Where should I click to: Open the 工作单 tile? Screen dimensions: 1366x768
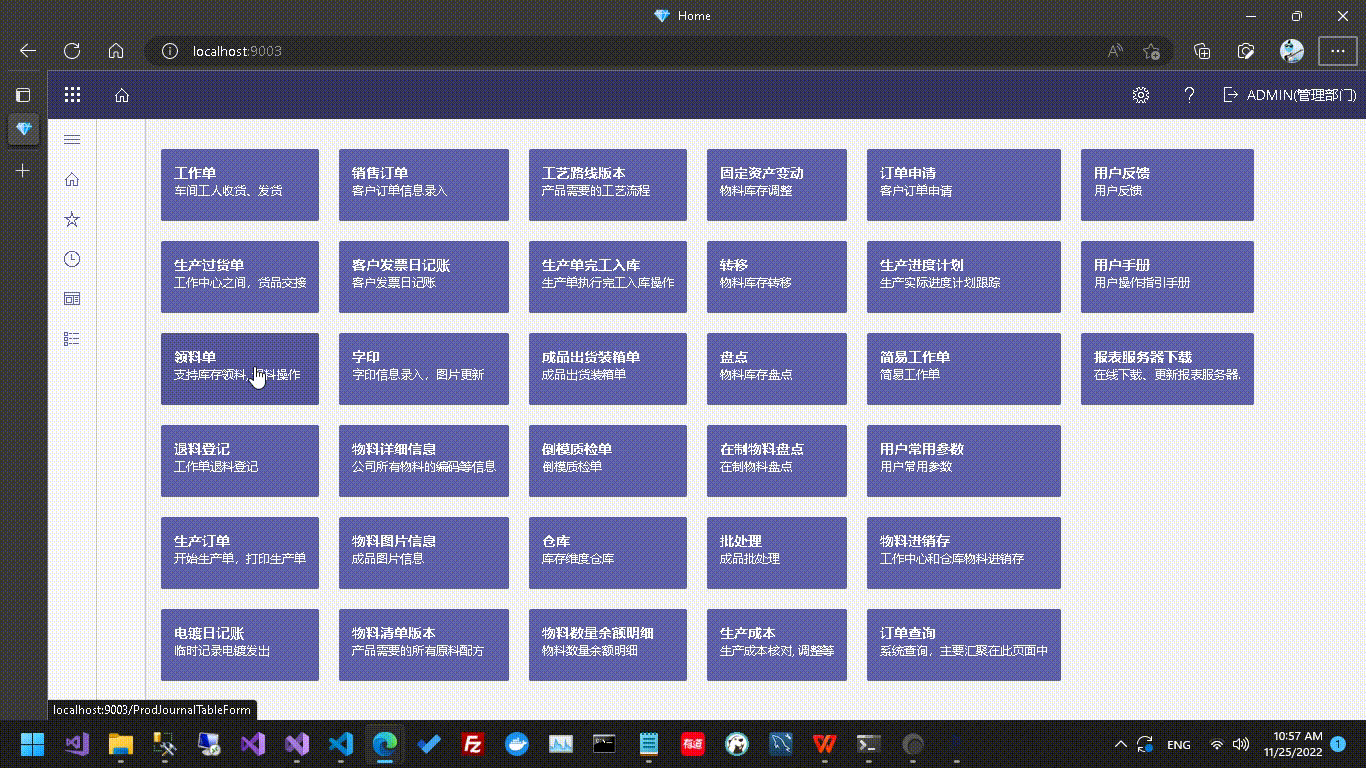tap(240, 185)
